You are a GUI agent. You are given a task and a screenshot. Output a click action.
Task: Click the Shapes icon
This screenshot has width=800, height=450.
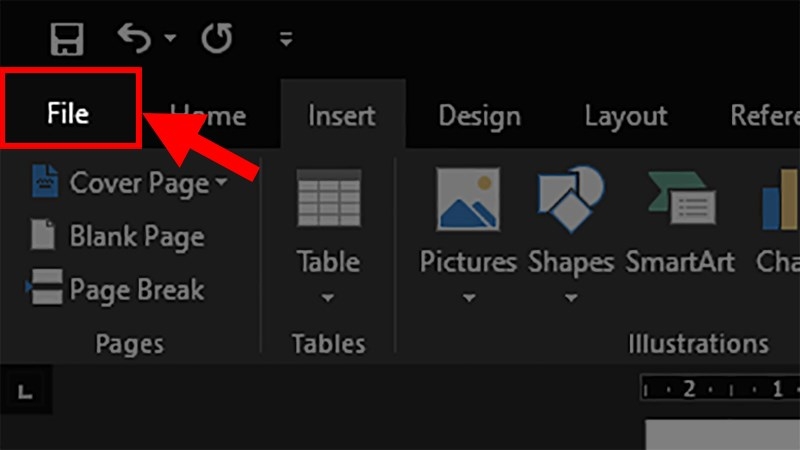570,199
